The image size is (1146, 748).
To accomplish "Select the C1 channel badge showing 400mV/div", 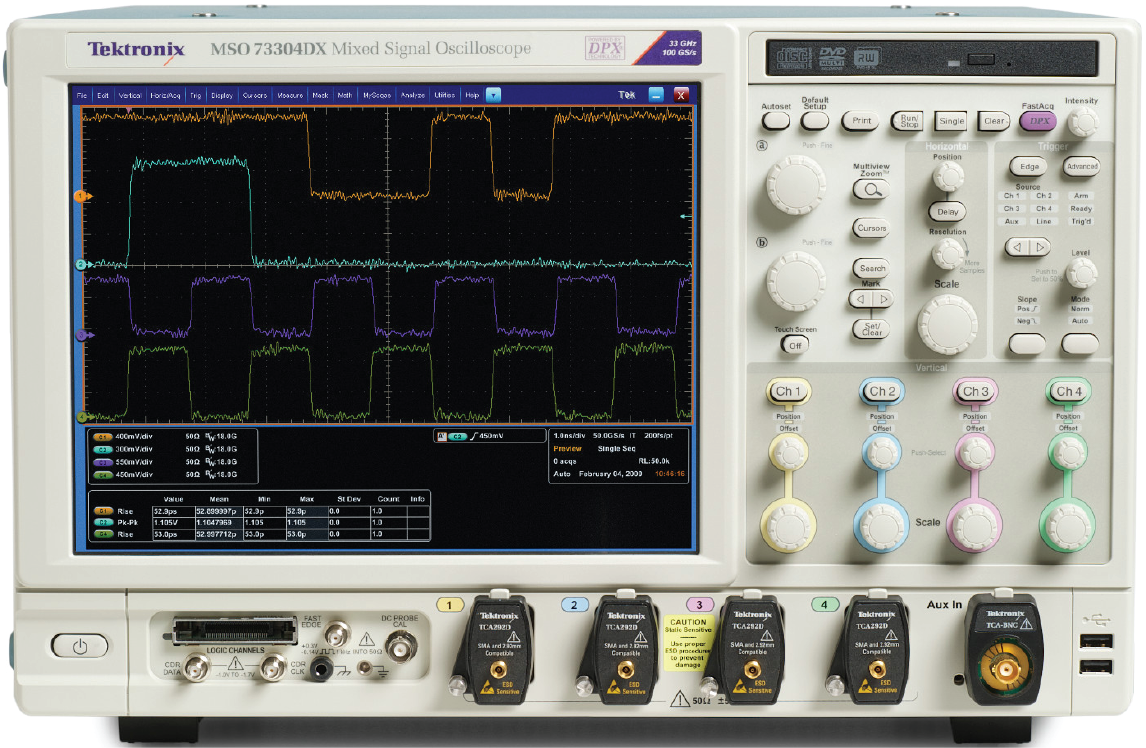I will (x=104, y=437).
